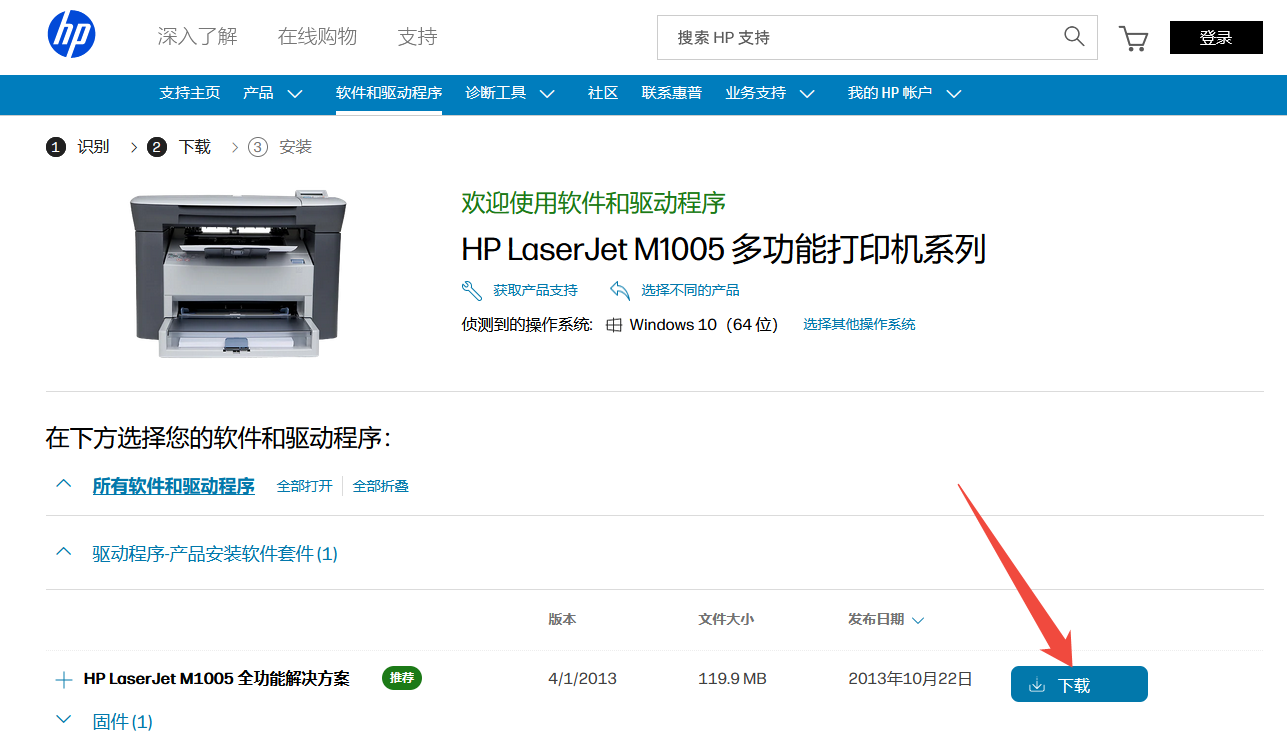Click the download arrow icon inside 下载 button
Image resolution: width=1287 pixels, height=748 pixels.
(1037, 685)
